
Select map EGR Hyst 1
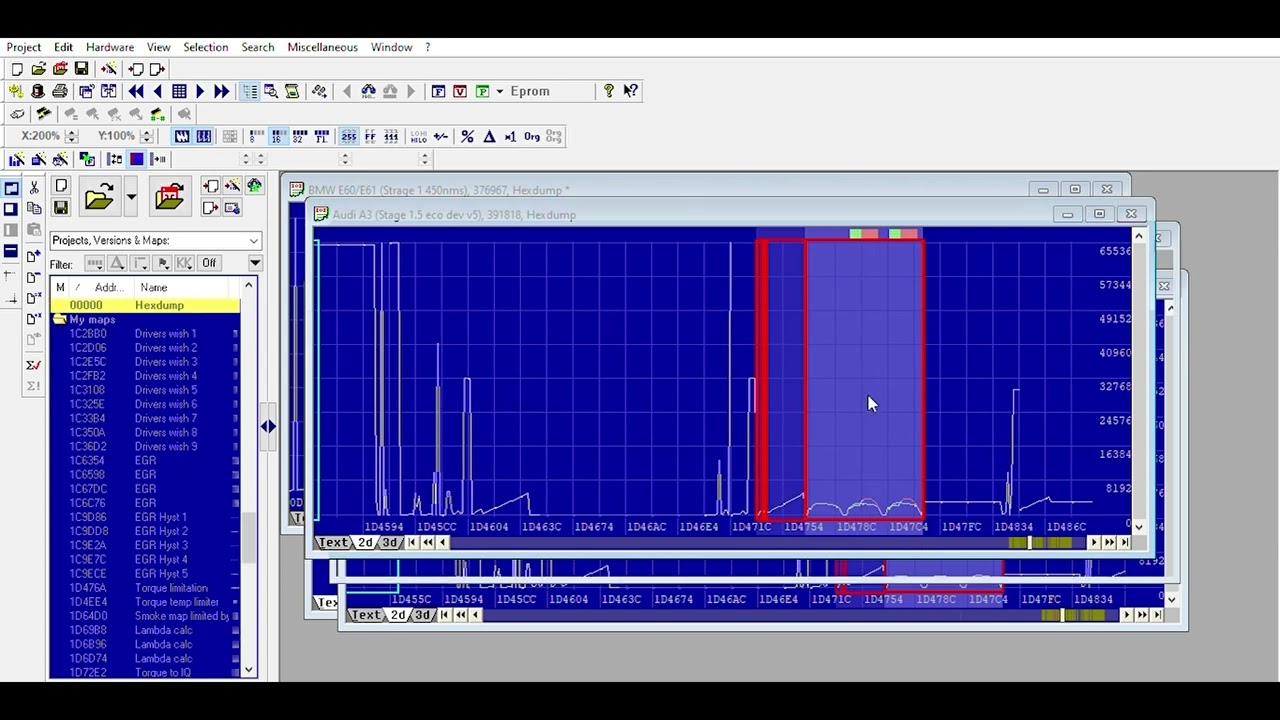(x=161, y=517)
